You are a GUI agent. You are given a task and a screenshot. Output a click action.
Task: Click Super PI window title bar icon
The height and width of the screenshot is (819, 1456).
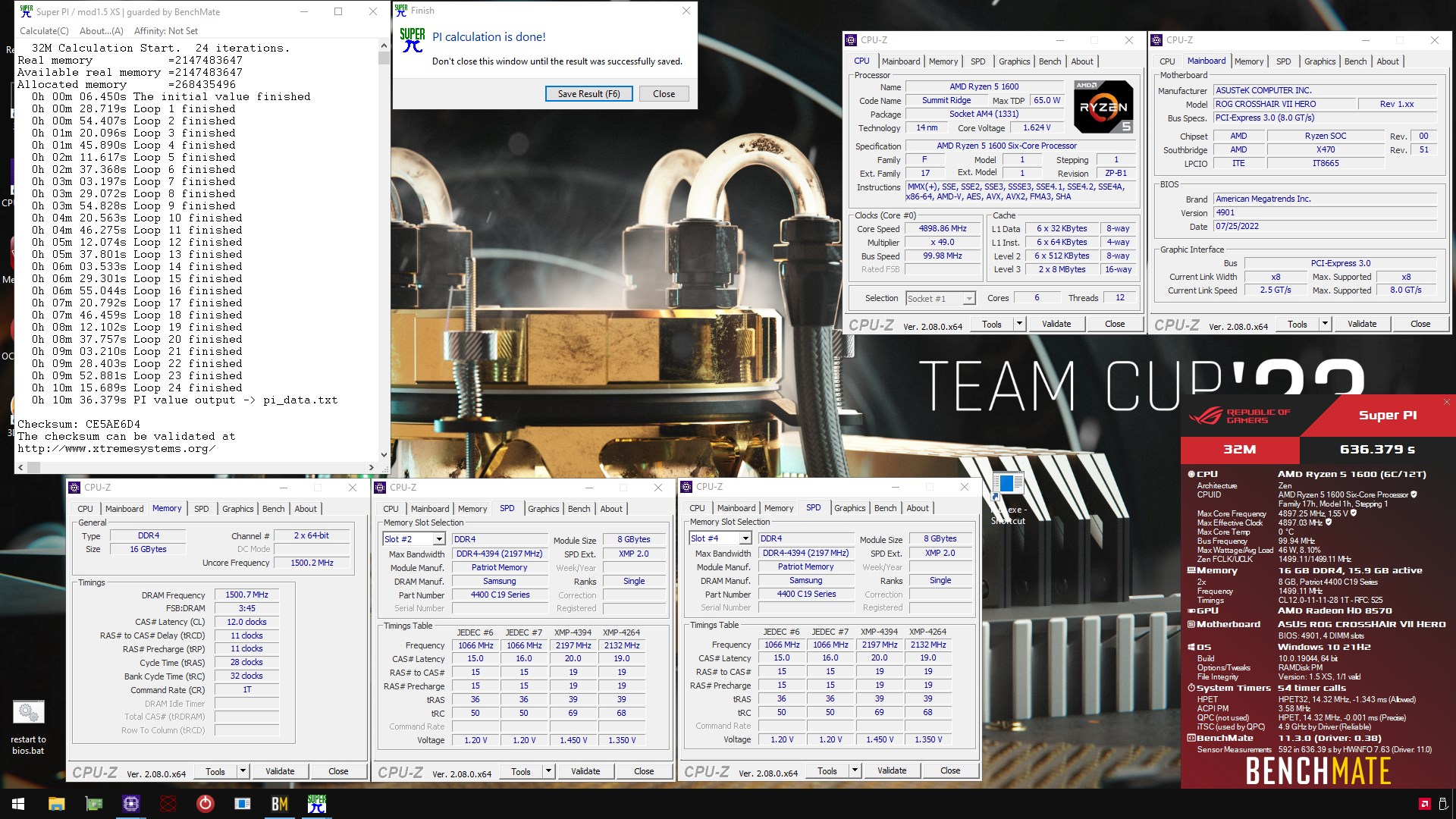[26, 11]
